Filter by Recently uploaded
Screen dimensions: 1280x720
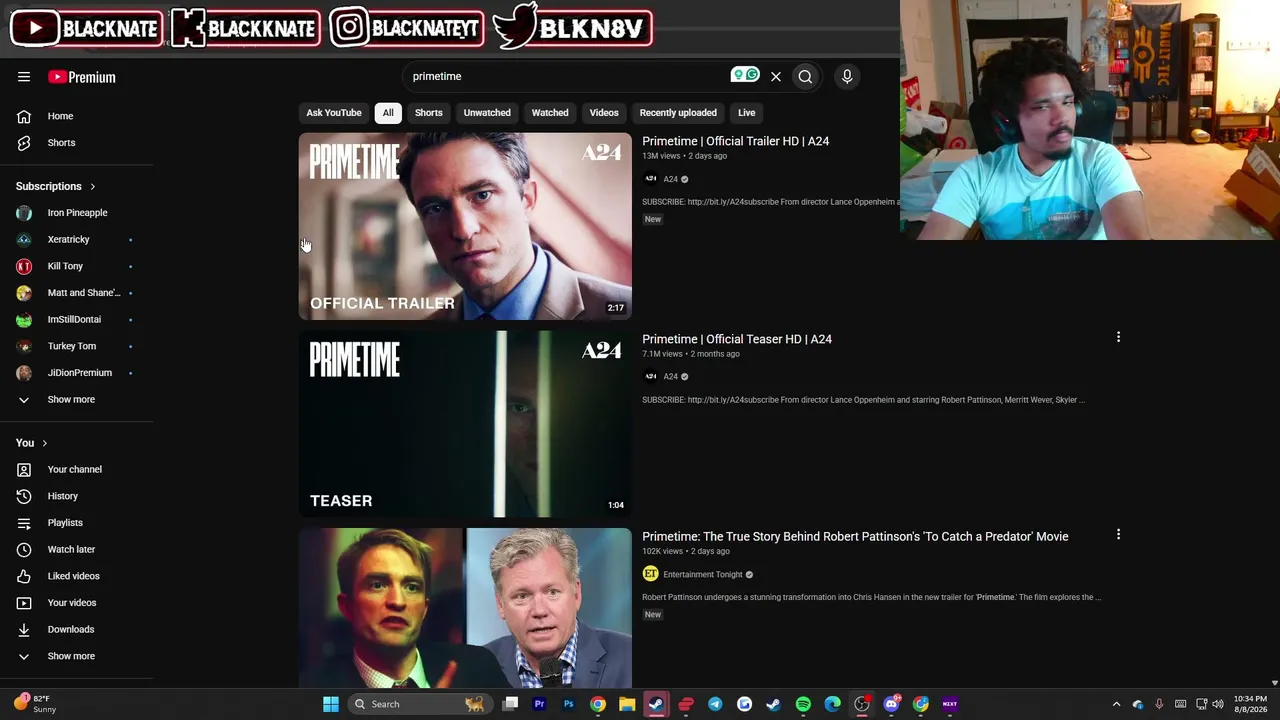click(678, 113)
